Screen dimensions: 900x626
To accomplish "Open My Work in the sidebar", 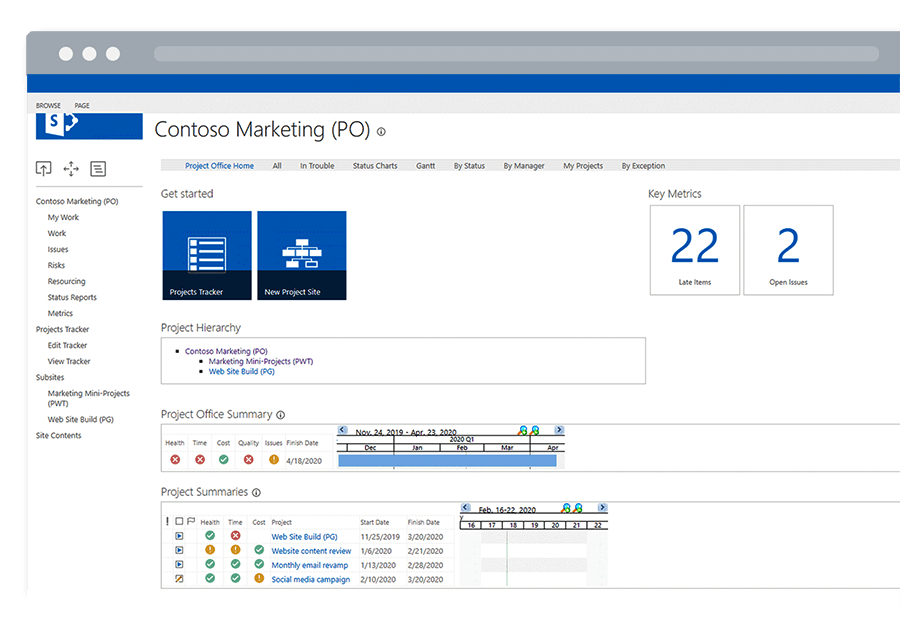I will coord(63,217).
